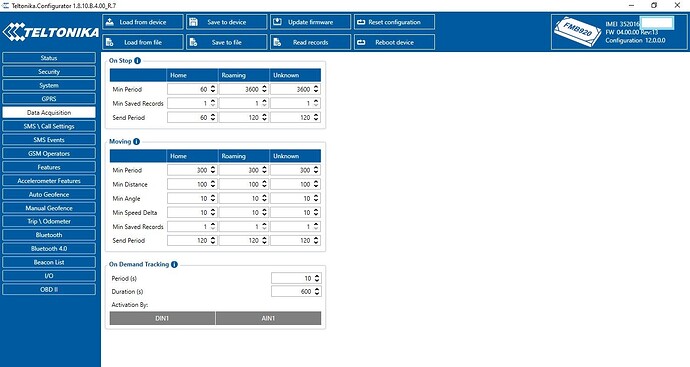Click the Moving section info icon
Viewport: 690px width, 367px height.
(x=136, y=142)
